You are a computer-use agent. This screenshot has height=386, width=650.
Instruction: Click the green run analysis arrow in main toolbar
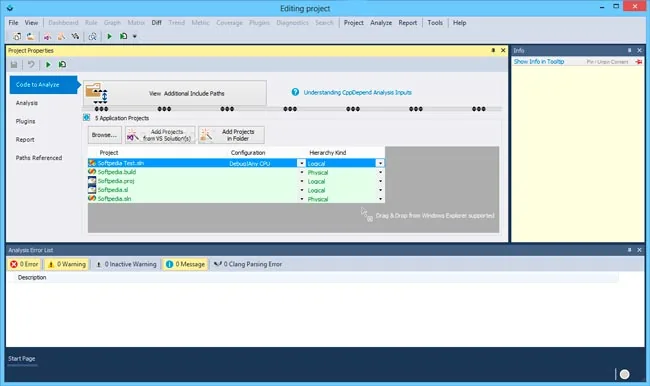pos(109,36)
